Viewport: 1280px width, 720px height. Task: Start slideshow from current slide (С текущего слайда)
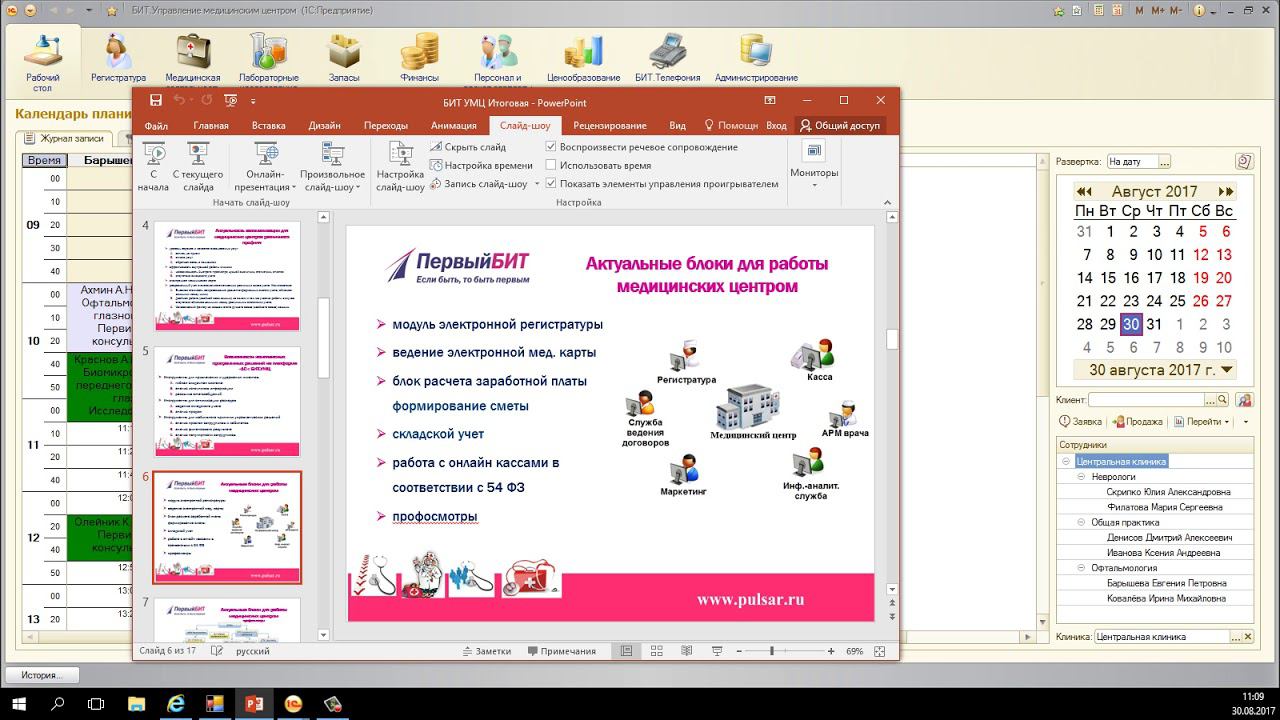pyautogui.click(x=198, y=167)
